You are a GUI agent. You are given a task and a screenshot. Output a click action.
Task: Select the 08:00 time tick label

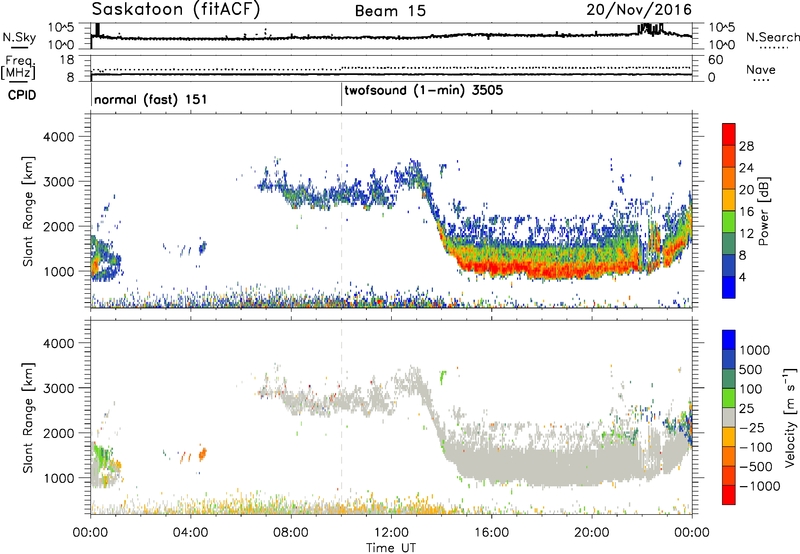click(x=291, y=533)
